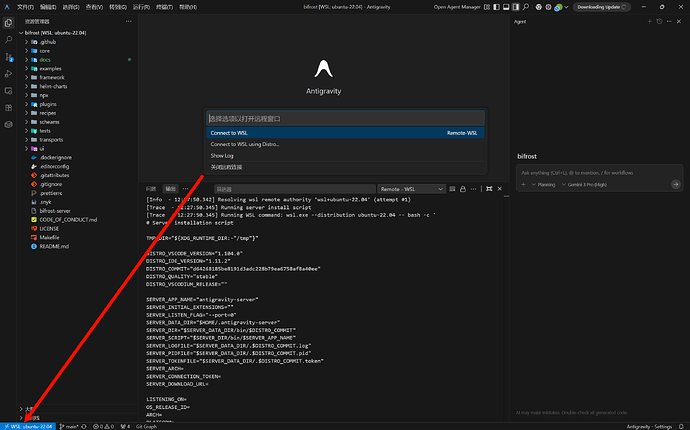This screenshot has width=690, height=430.
Task: Open Run and Debug view
Action: (x=8, y=74)
